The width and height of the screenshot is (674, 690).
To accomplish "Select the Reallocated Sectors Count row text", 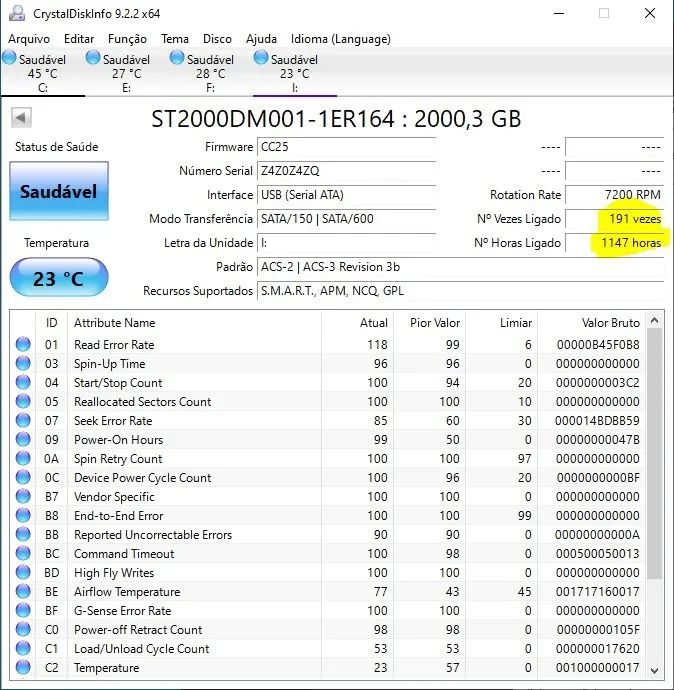I will pos(143,401).
